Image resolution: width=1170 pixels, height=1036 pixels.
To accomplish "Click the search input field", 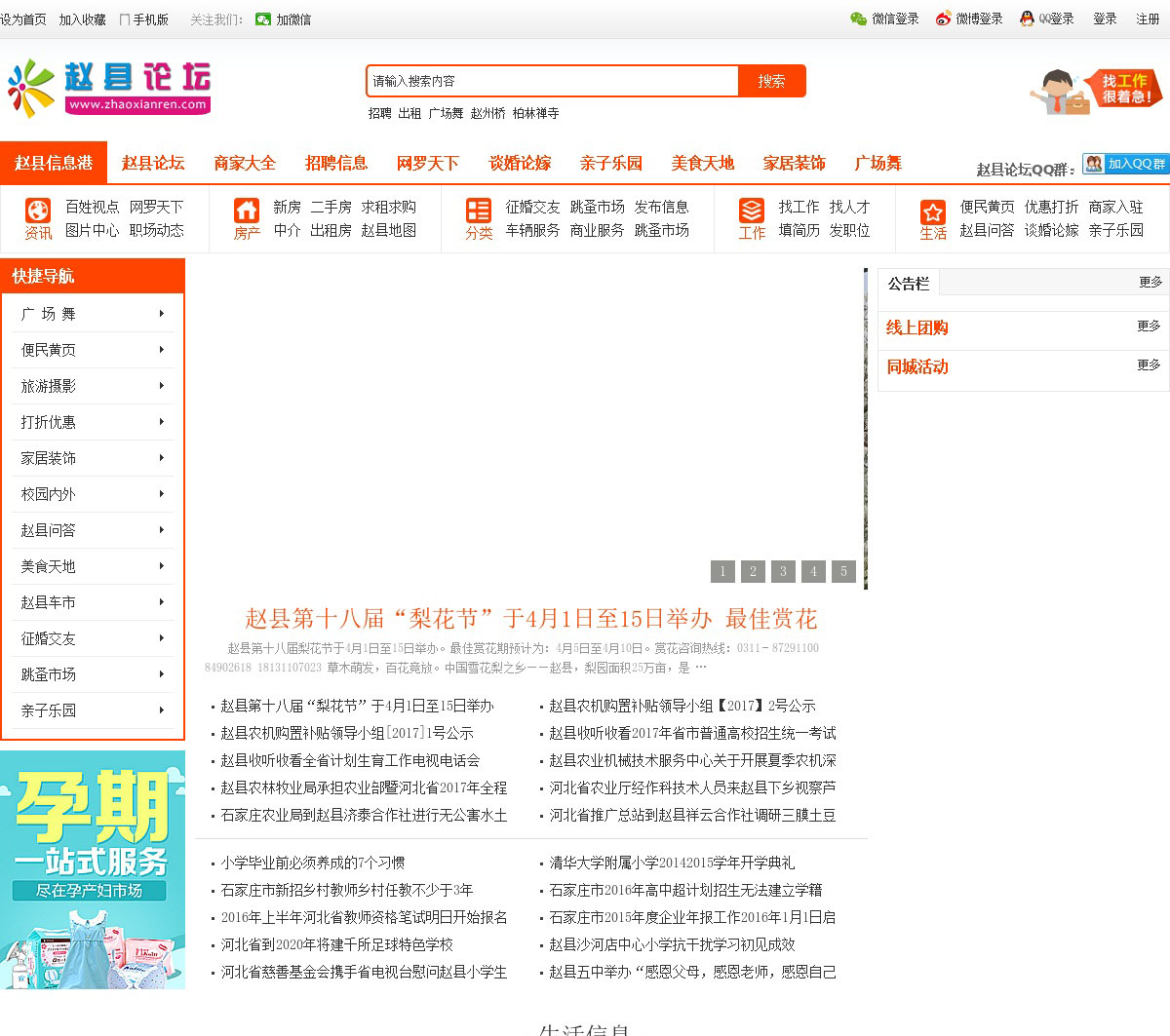I will [x=552, y=81].
